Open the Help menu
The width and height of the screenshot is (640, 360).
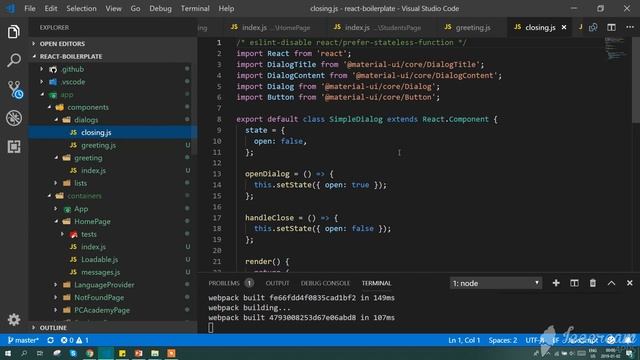(x=226, y=9)
